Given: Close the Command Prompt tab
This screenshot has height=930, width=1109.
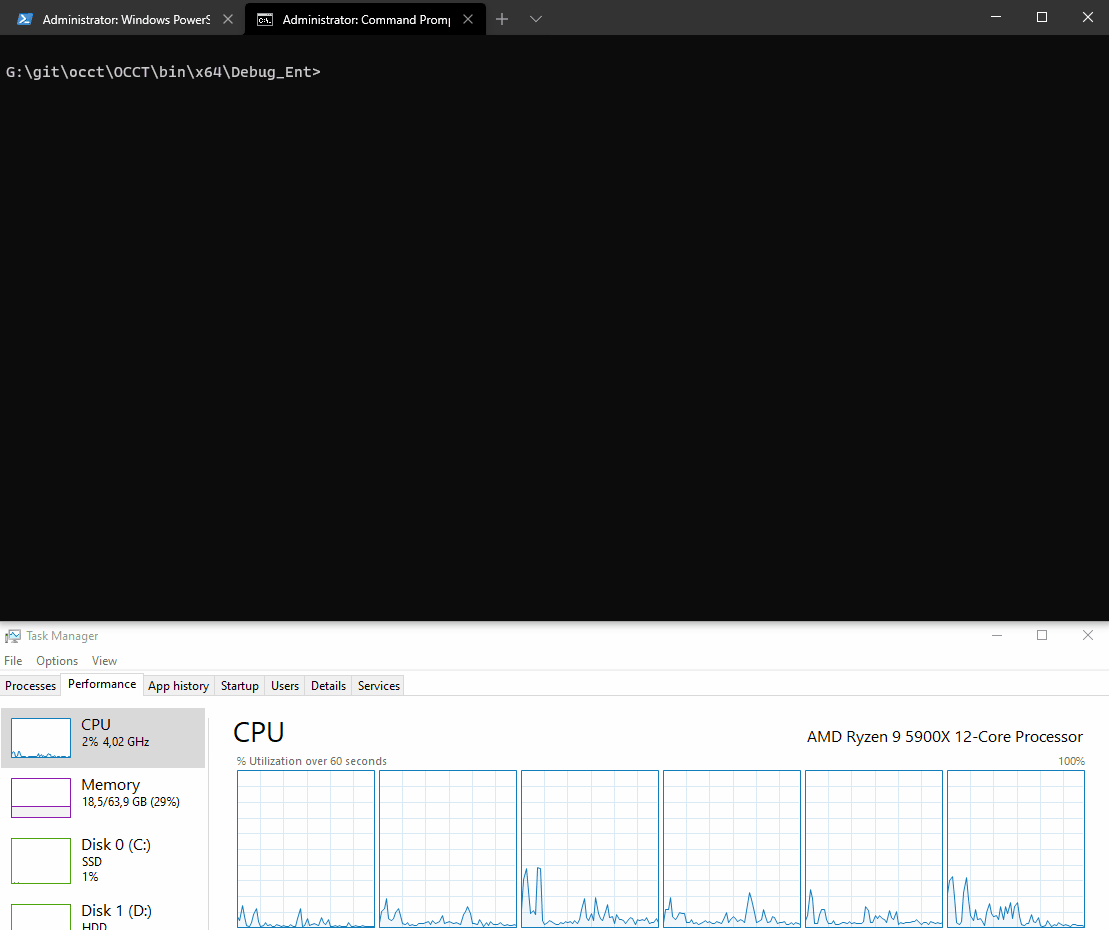Looking at the screenshot, I should click(468, 19).
